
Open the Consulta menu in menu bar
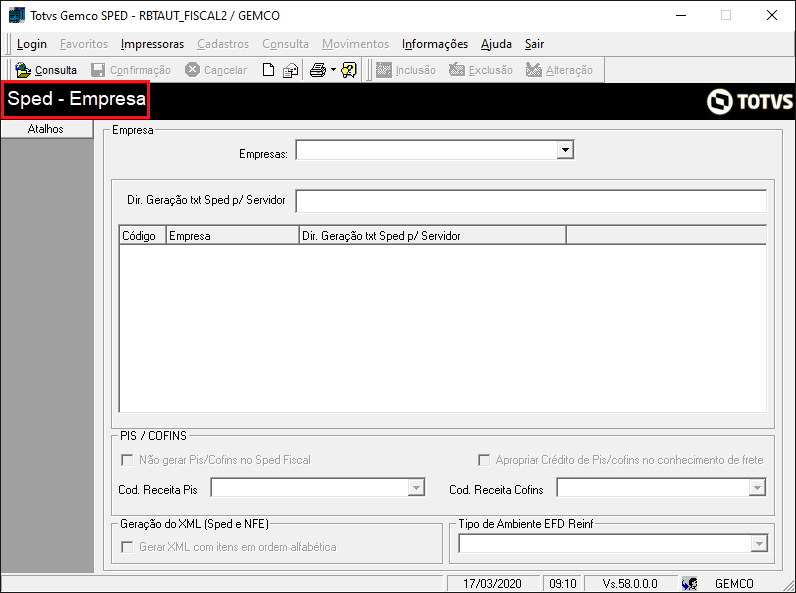pyautogui.click(x=285, y=44)
